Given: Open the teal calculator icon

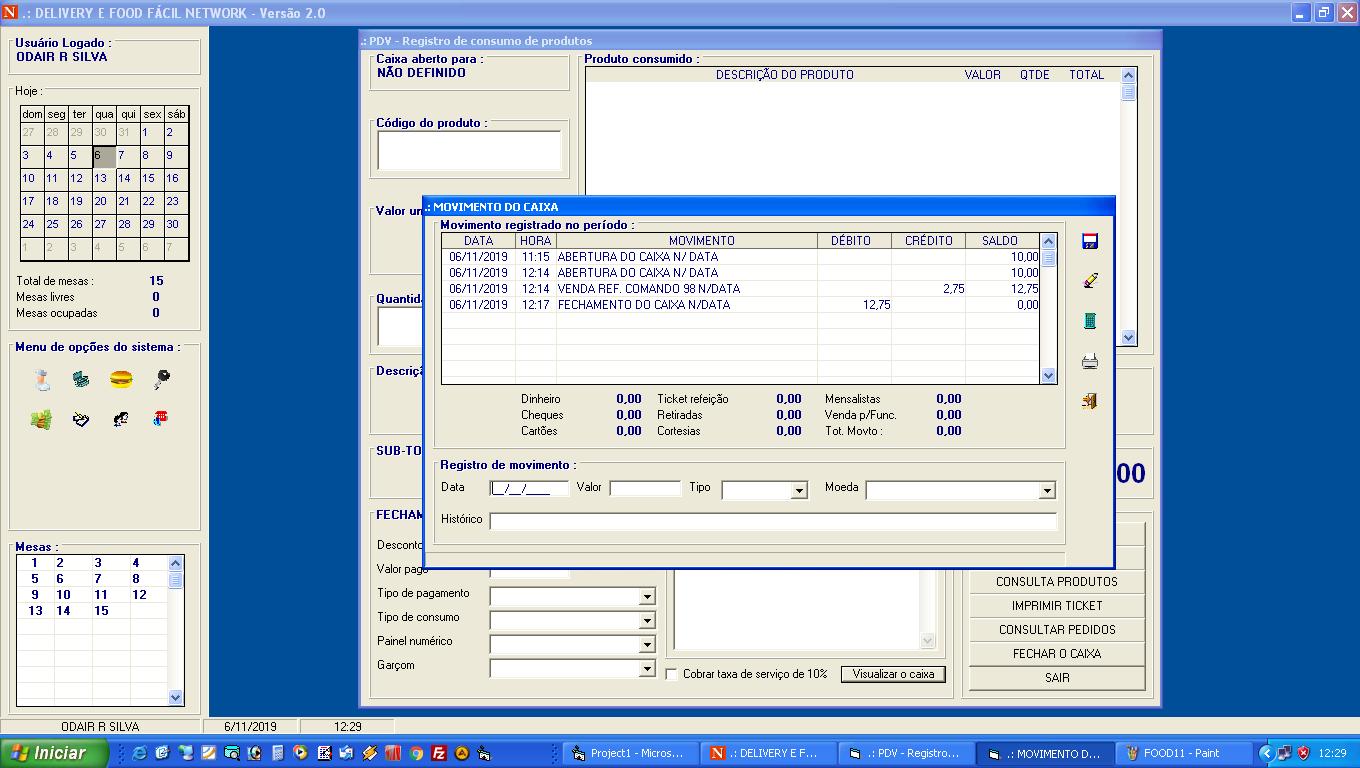Looking at the screenshot, I should 1090,321.
